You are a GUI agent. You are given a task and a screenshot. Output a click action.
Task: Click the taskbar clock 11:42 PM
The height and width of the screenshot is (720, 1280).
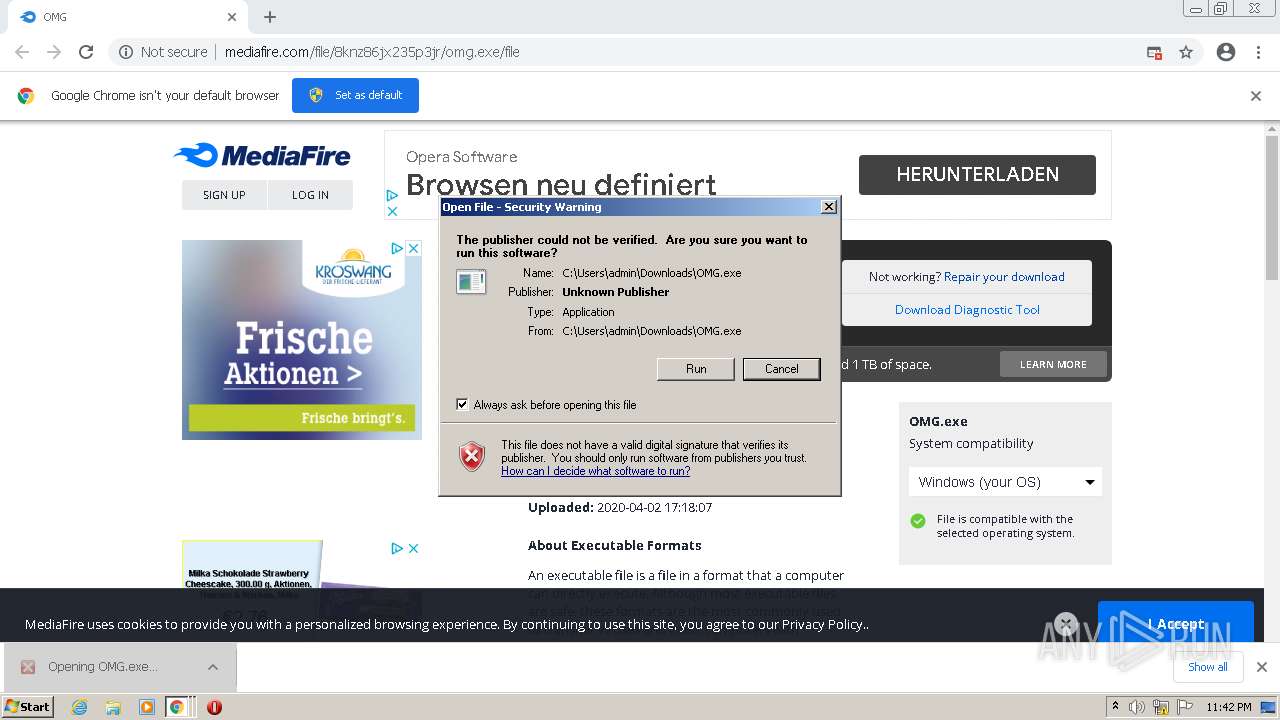[x=1229, y=707]
